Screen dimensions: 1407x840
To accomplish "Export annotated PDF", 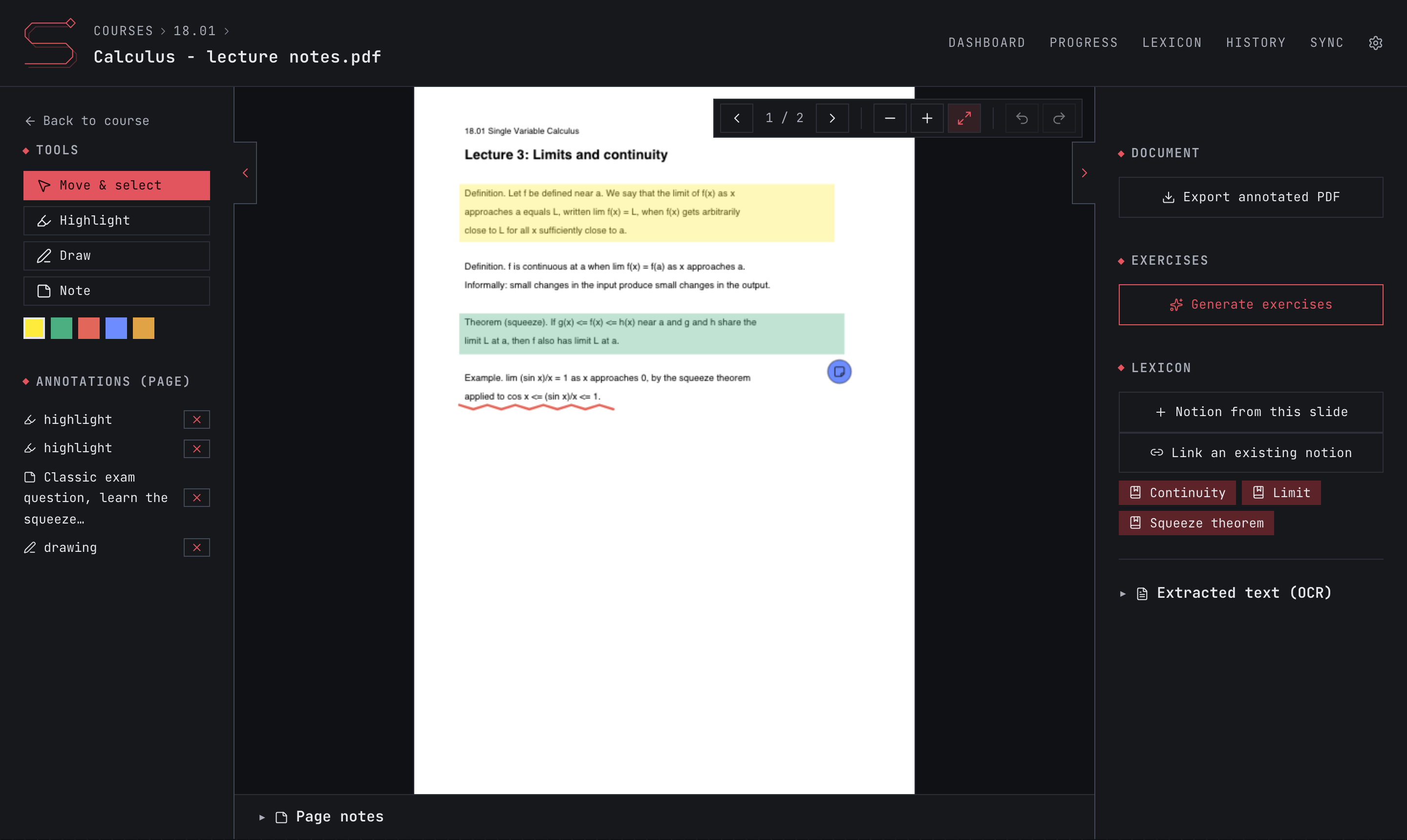I will 1250,197.
